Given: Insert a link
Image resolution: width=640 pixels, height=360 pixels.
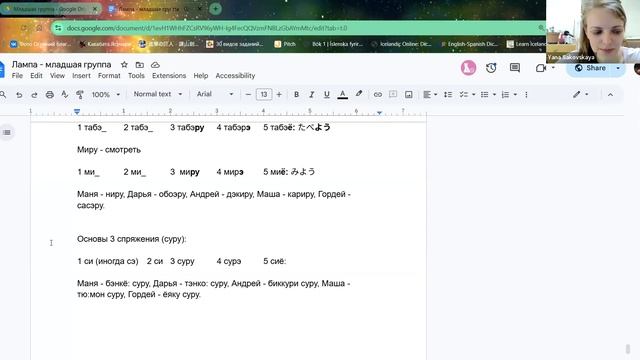Looking at the screenshot, I should click(378, 95).
